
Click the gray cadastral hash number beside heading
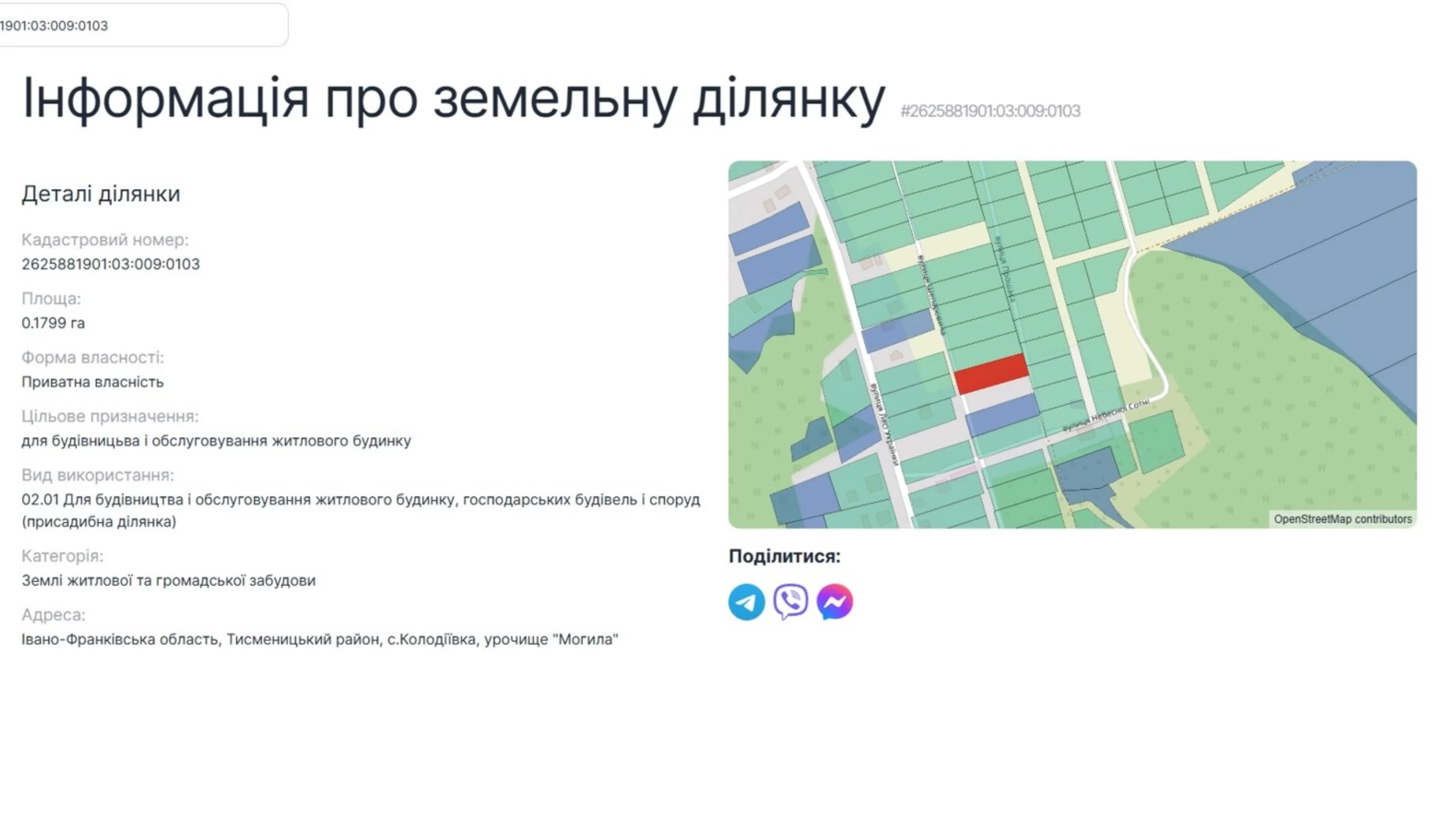990,111
